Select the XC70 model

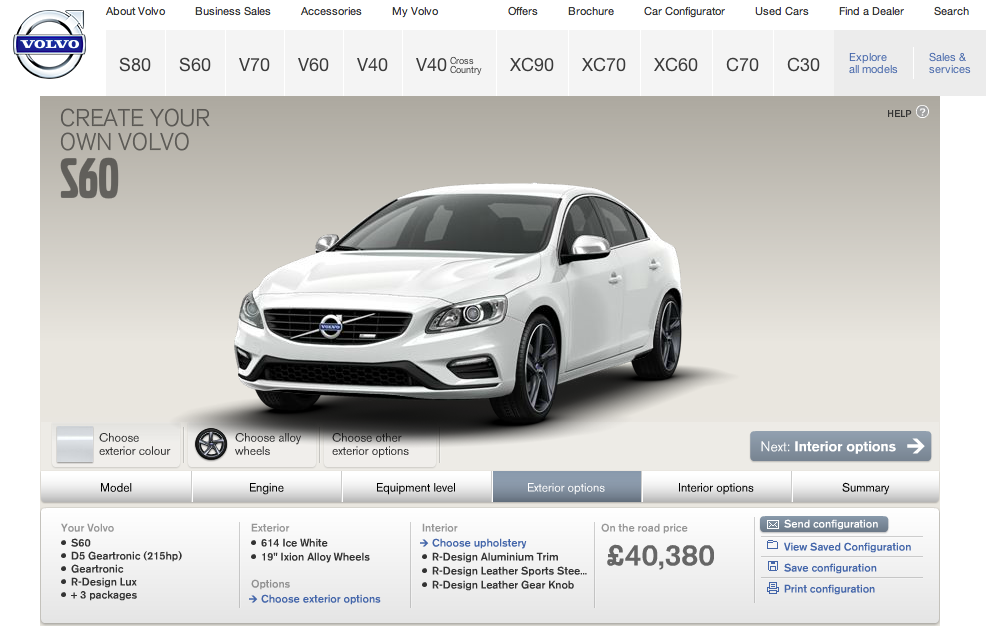click(604, 65)
